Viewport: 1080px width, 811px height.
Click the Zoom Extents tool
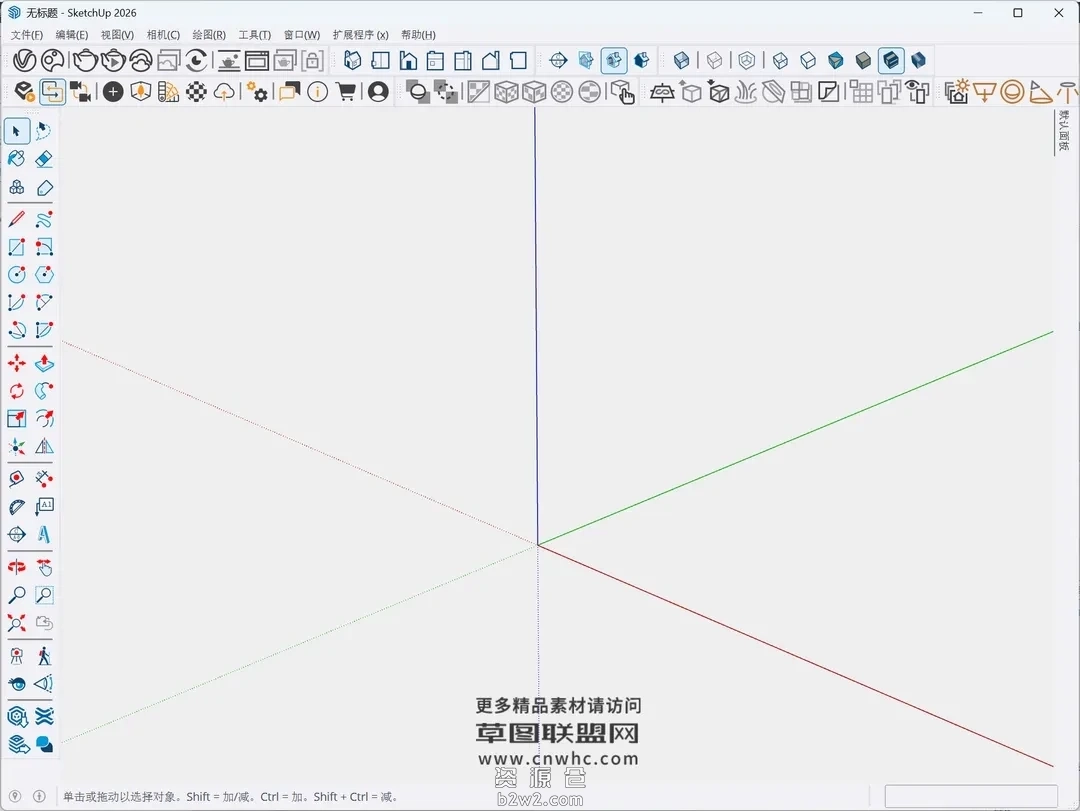tap(17, 623)
